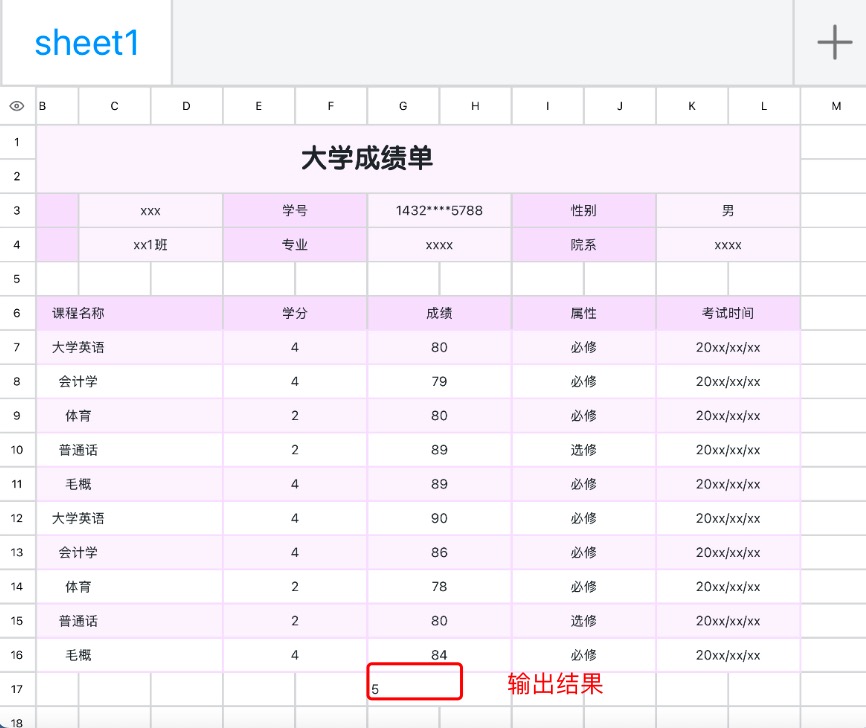Image resolution: width=866 pixels, height=728 pixels.
Task: Click credit value 2 in row 14
Action: [x=295, y=587]
